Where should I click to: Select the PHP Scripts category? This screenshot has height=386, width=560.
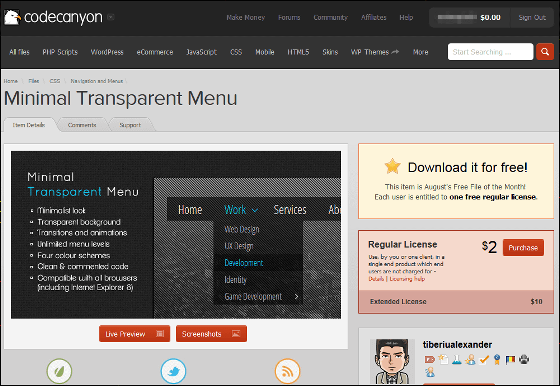tap(60, 52)
